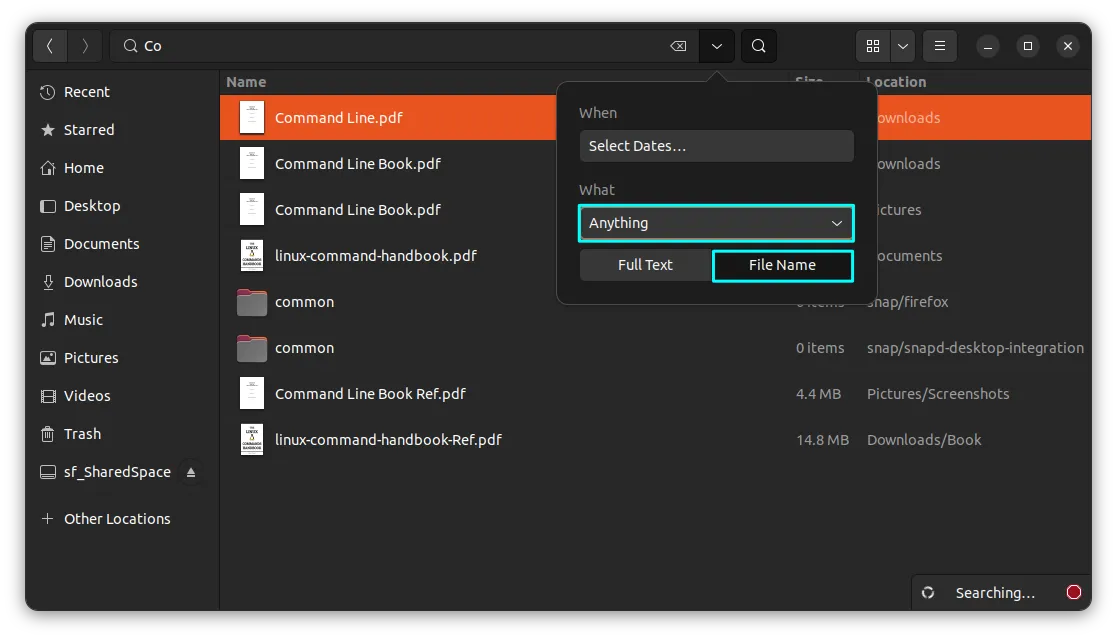Stop the search in progress

(x=1073, y=592)
